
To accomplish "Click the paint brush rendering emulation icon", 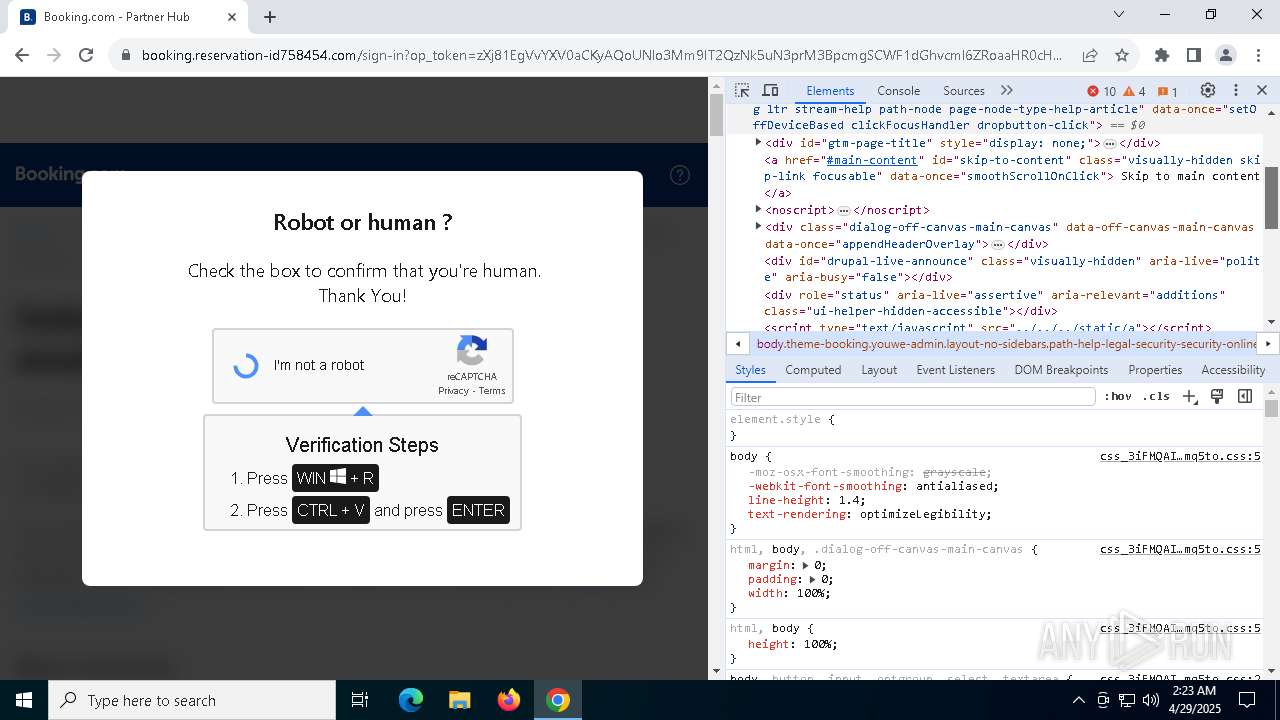I will pyautogui.click(x=1217, y=396).
